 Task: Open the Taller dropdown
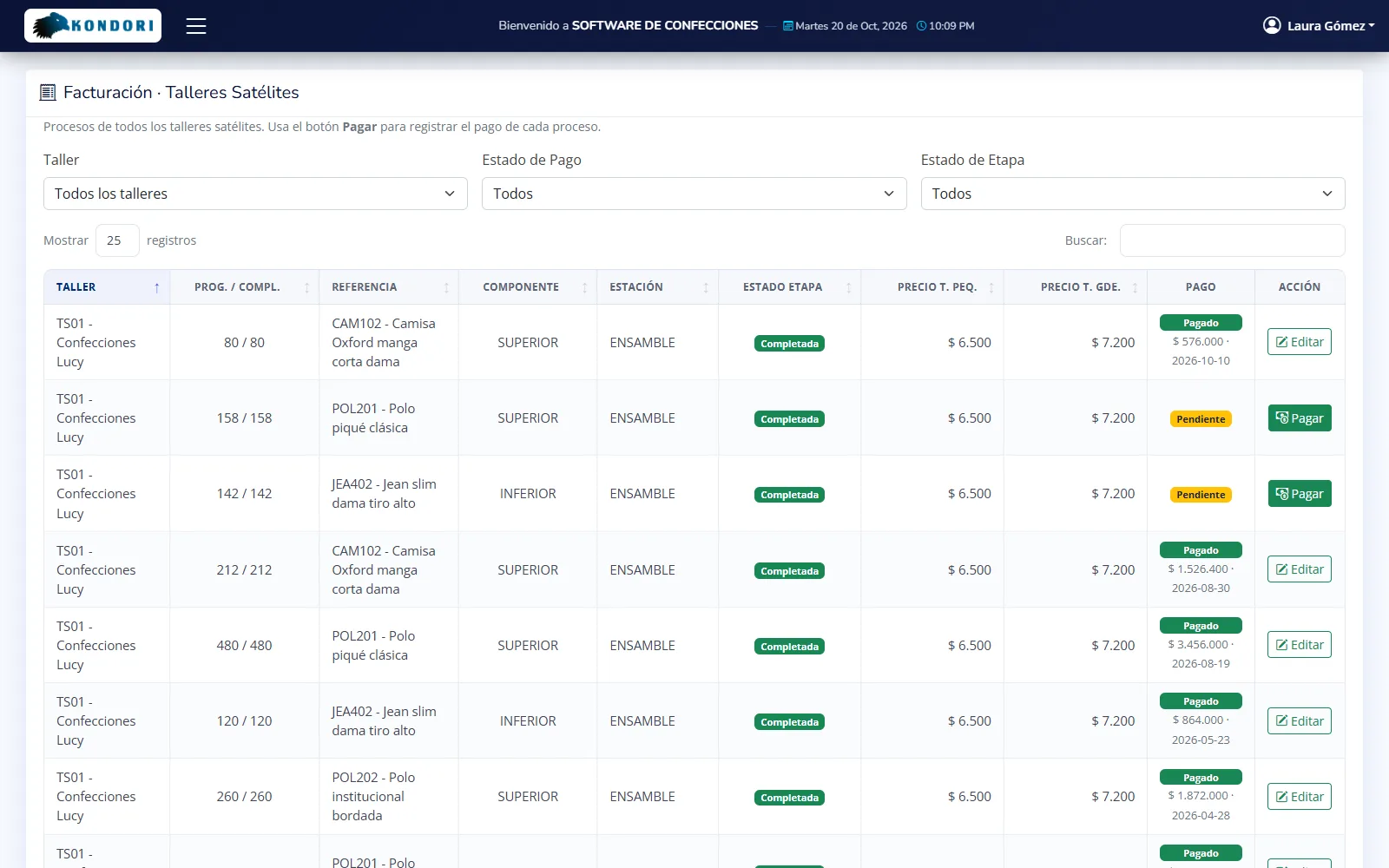pos(255,194)
